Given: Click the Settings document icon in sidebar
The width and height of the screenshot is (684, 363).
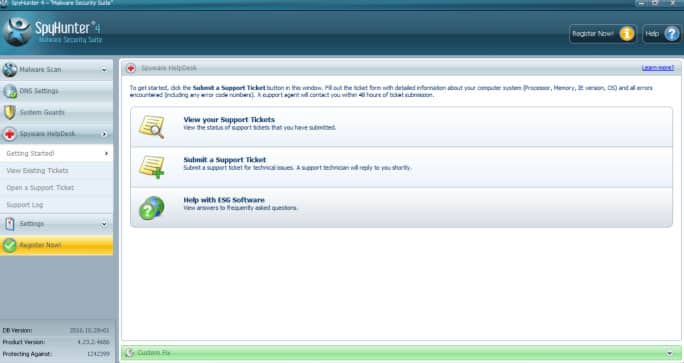Looking at the screenshot, I should pos(10,224).
